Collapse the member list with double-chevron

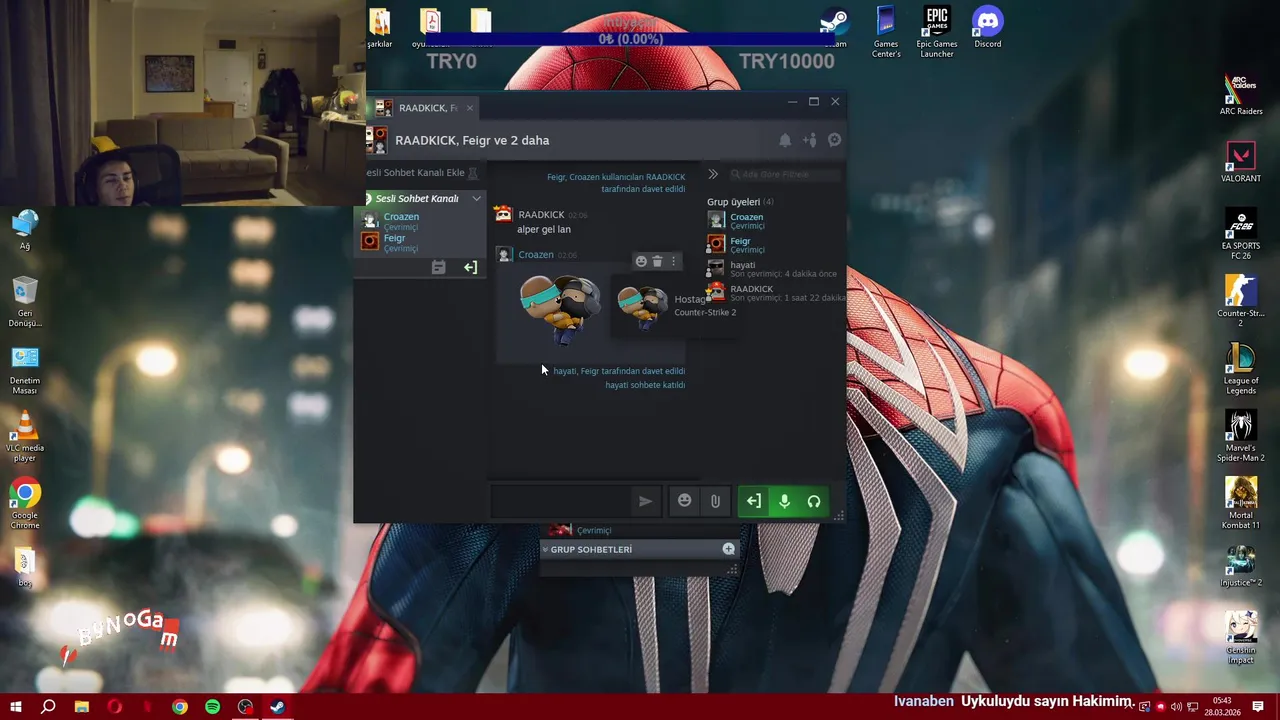click(x=713, y=174)
